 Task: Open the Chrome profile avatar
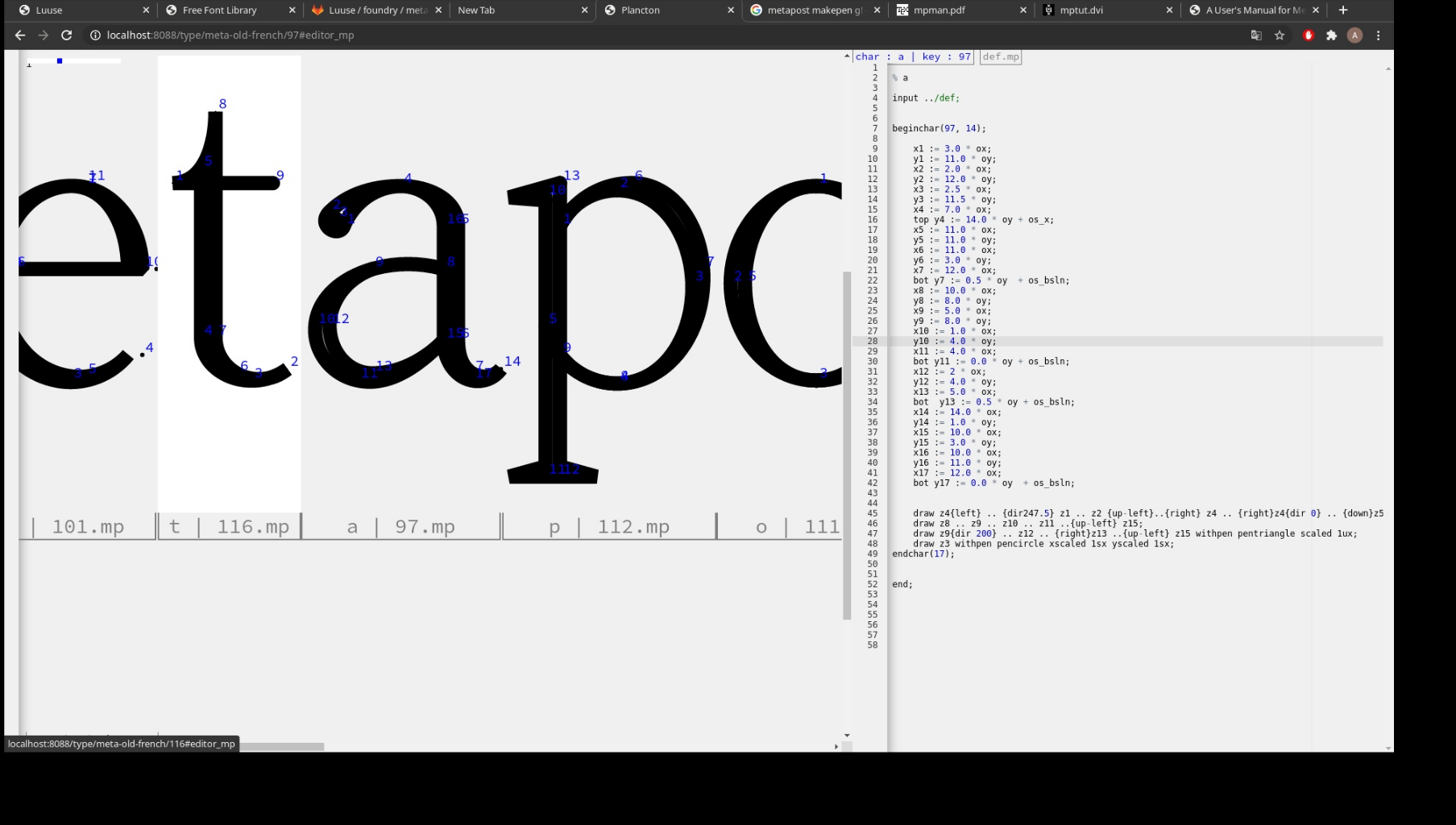tap(1354, 35)
